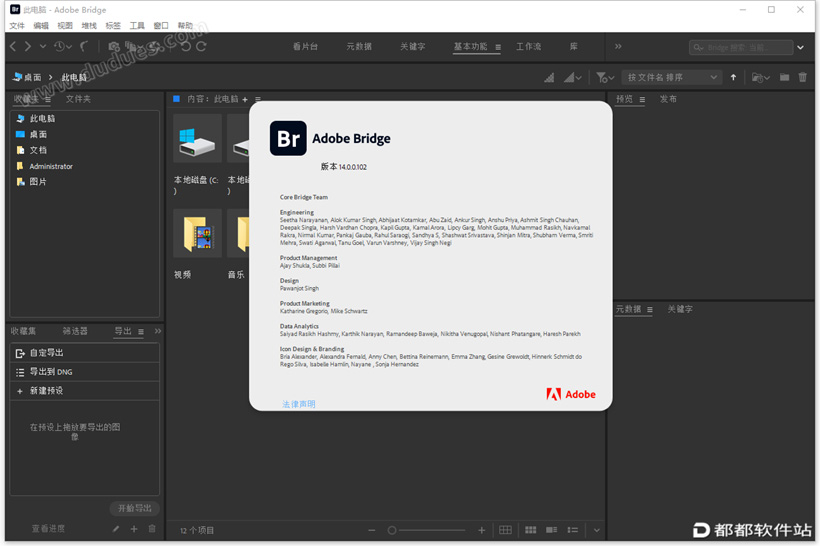
Task: Open the 预览 panel menu icon
Action: pos(642,99)
